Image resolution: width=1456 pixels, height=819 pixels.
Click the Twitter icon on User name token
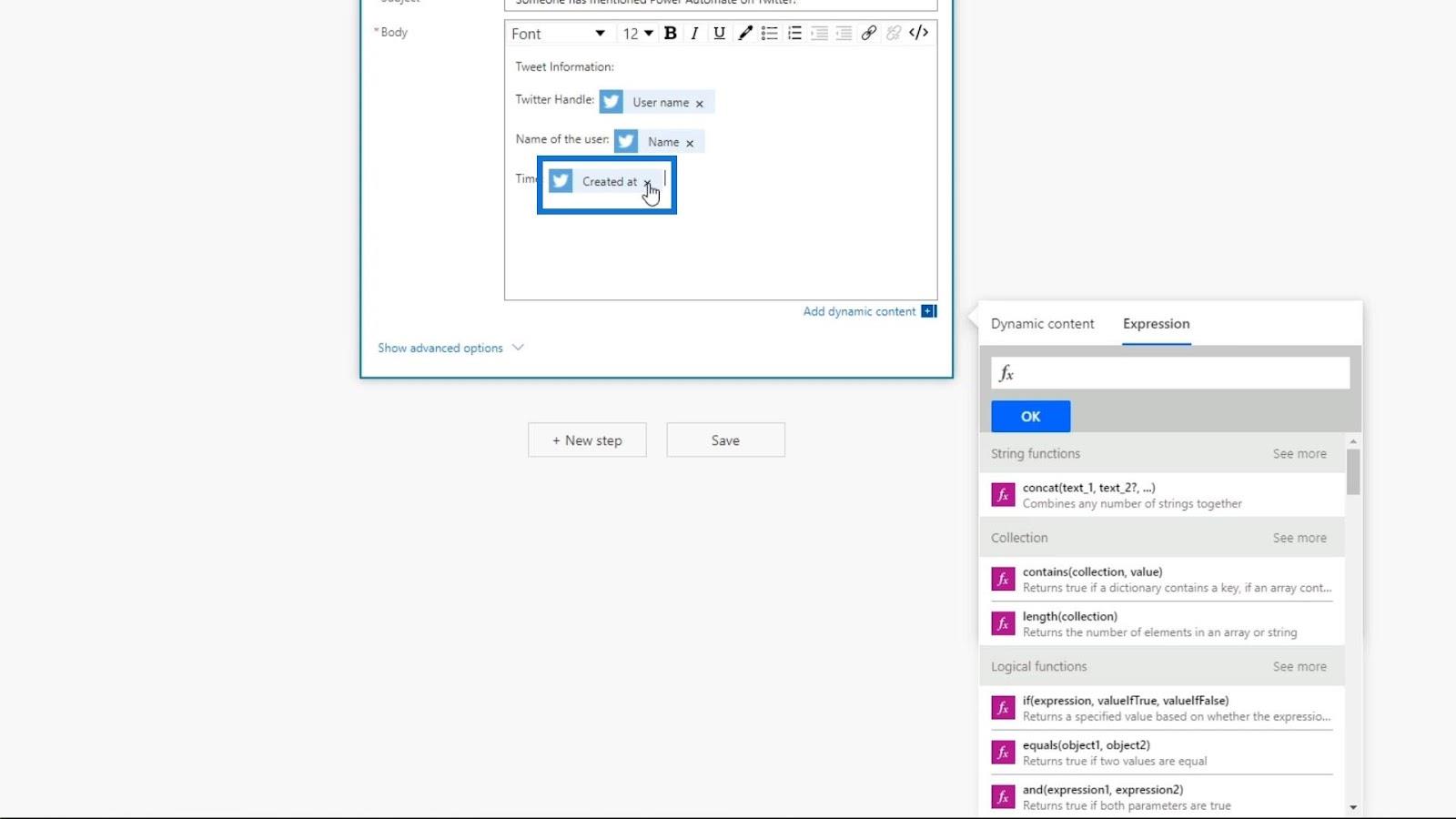coord(612,102)
